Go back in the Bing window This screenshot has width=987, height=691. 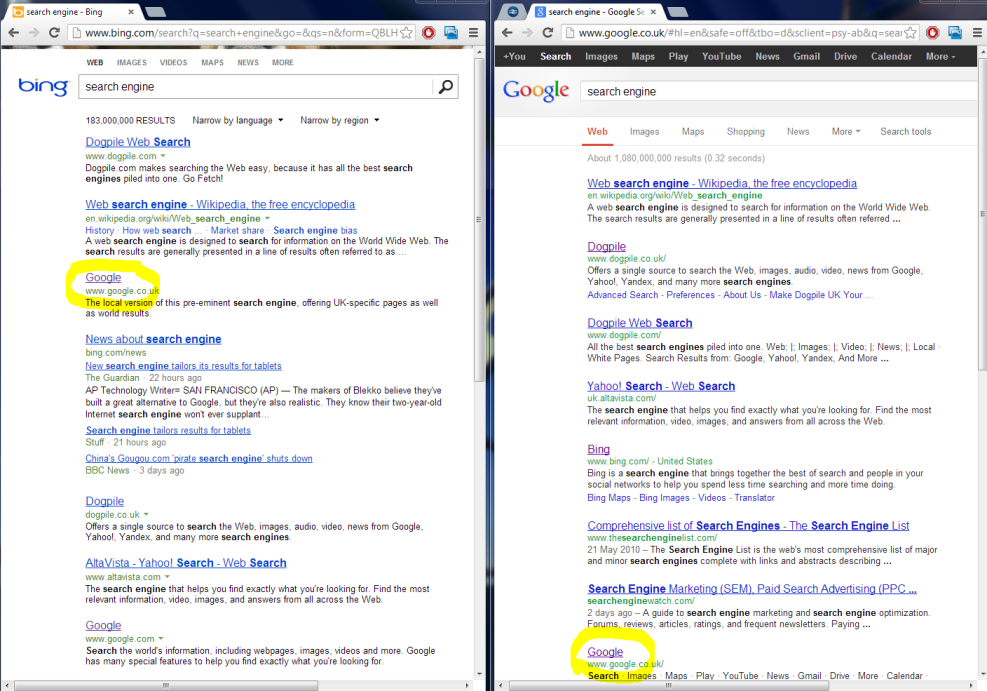[x=14, y=32]
